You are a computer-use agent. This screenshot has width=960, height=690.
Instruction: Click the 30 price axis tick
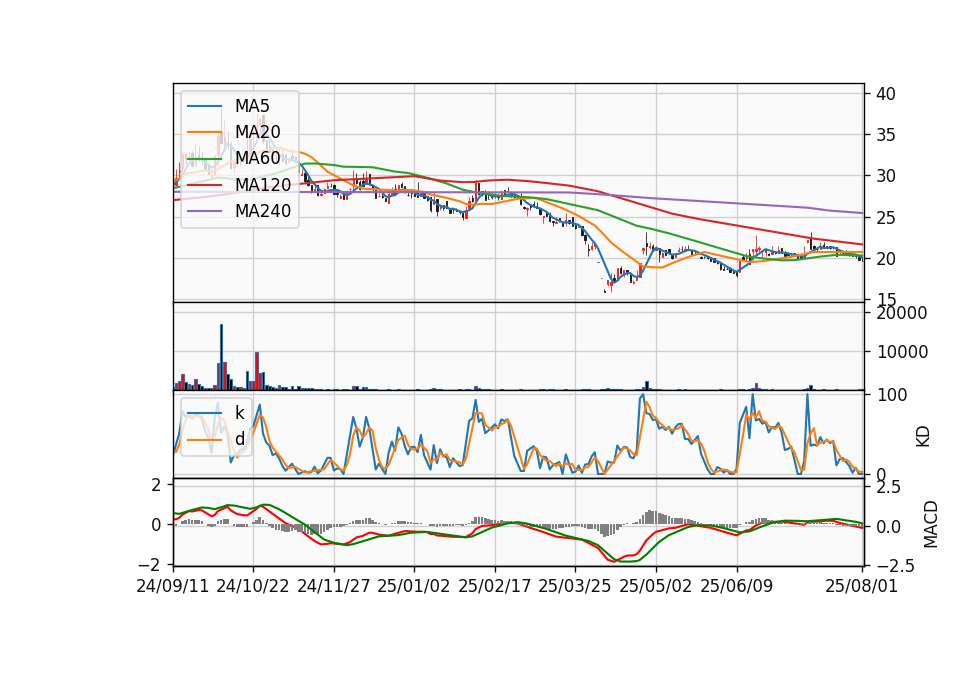[x=886, y=176]
